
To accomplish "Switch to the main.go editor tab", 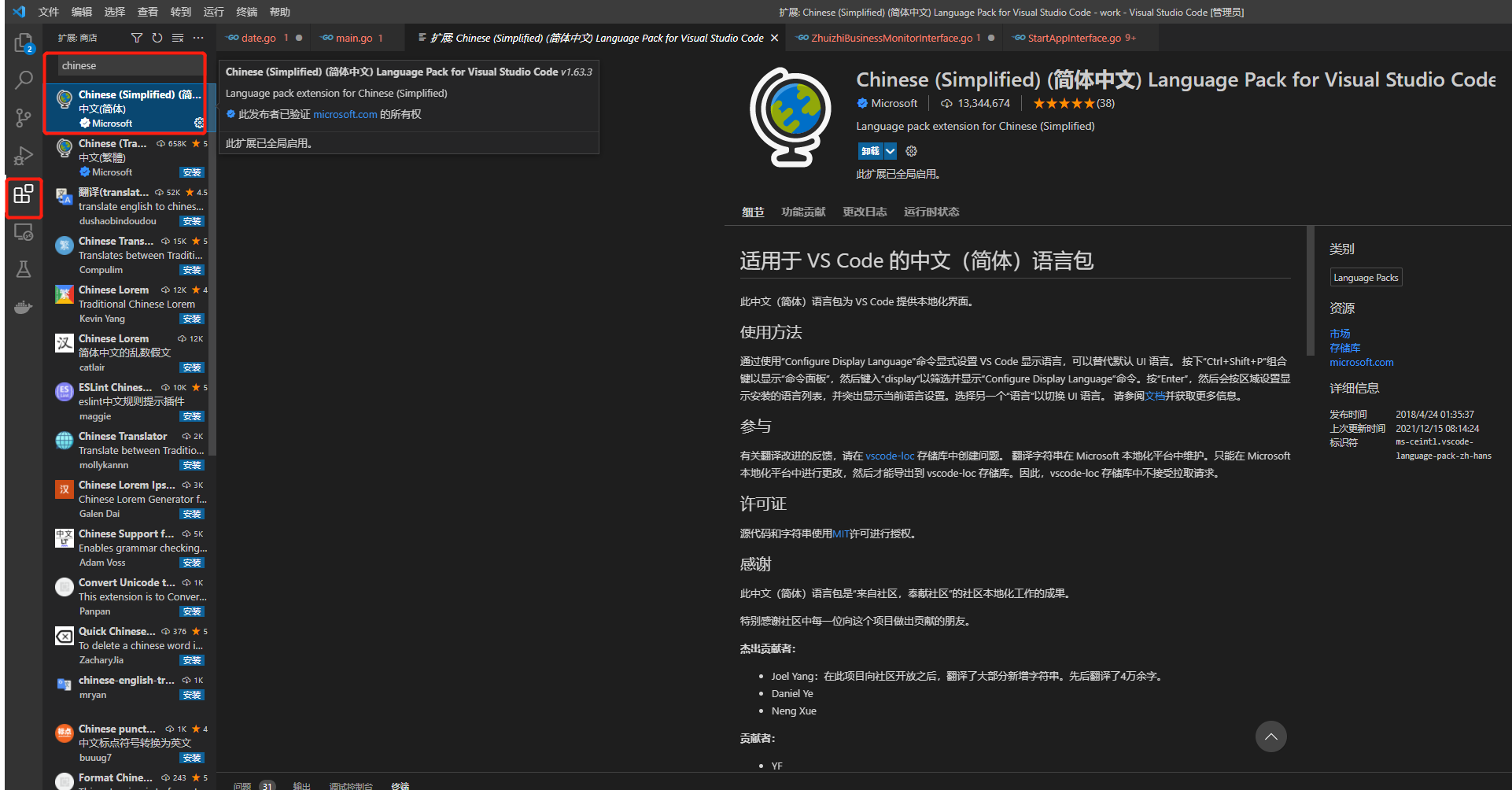I will pyautogui.click(x=358, y=38).
